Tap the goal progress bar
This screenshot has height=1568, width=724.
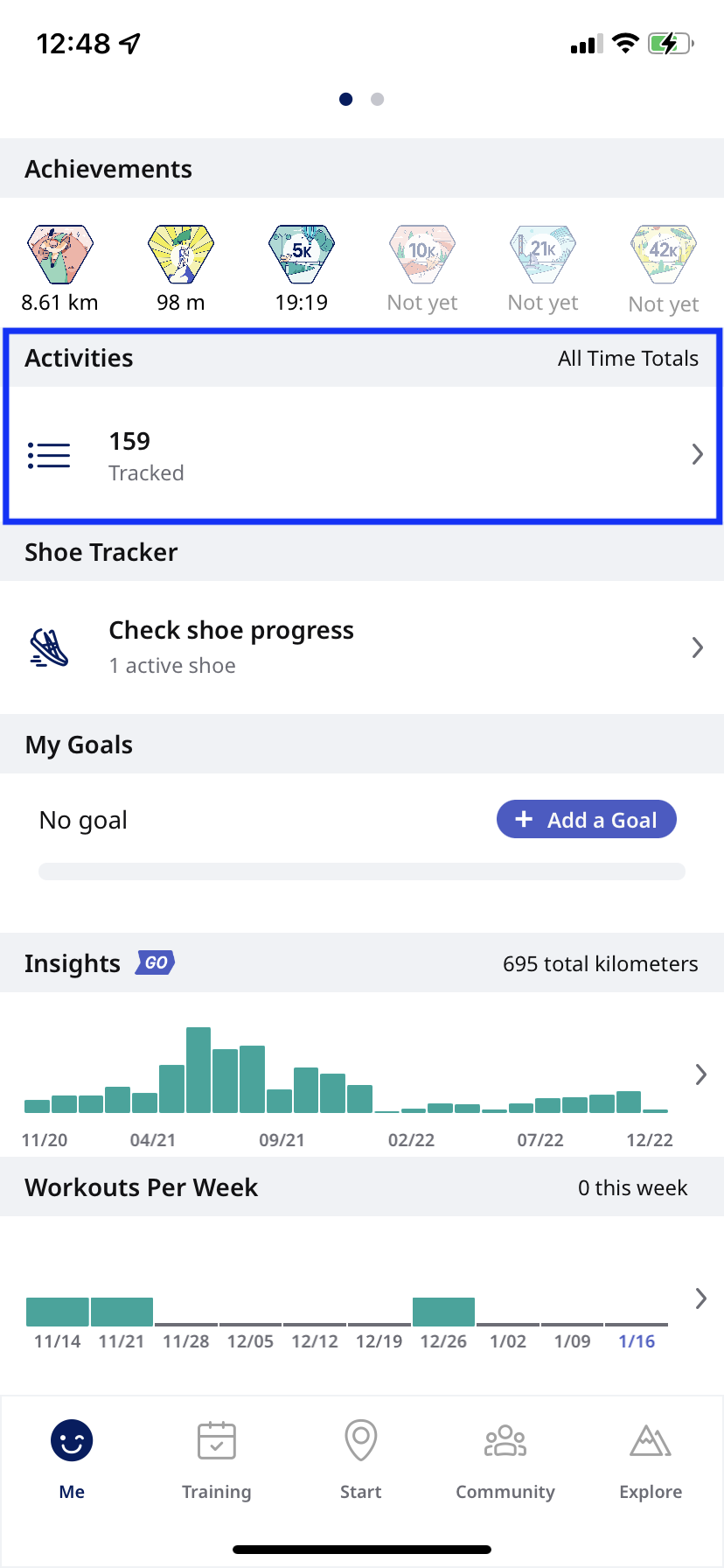(362, 871)
